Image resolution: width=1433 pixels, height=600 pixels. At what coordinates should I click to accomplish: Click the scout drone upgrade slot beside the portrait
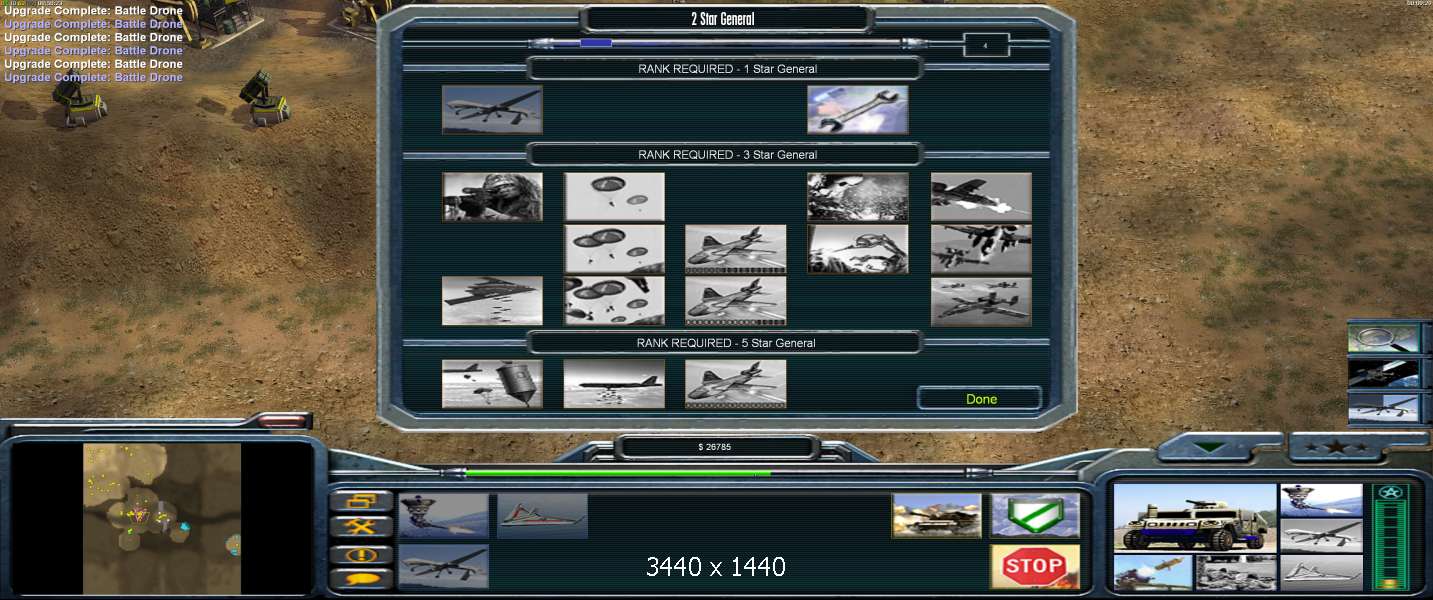point(1322,536)
